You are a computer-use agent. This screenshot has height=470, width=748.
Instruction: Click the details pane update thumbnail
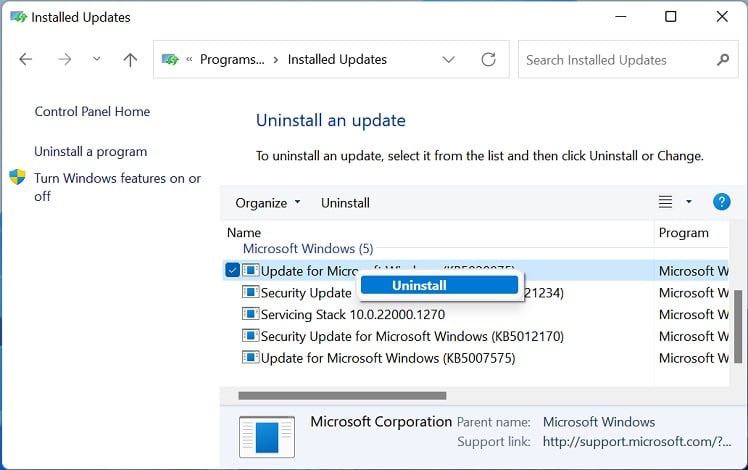(267, 437)
